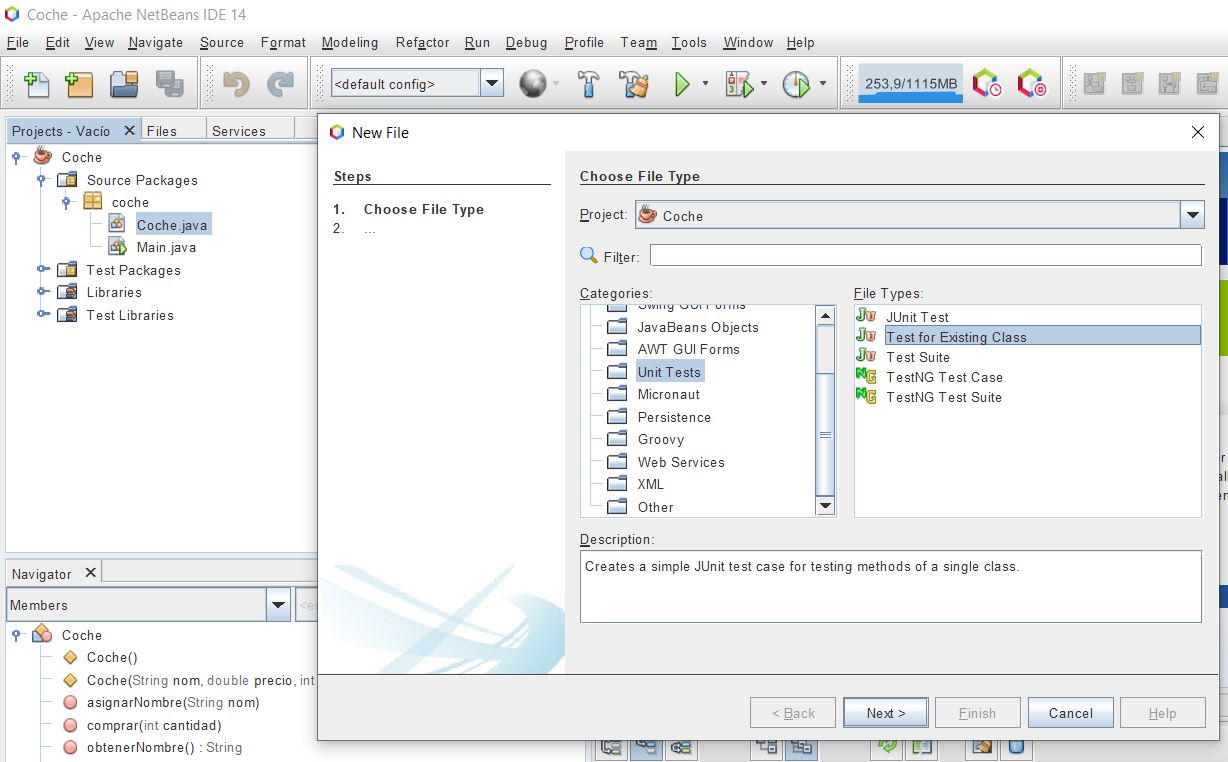
Task: Click the New Project toolbar icon
Action: [x=80, y=85]
